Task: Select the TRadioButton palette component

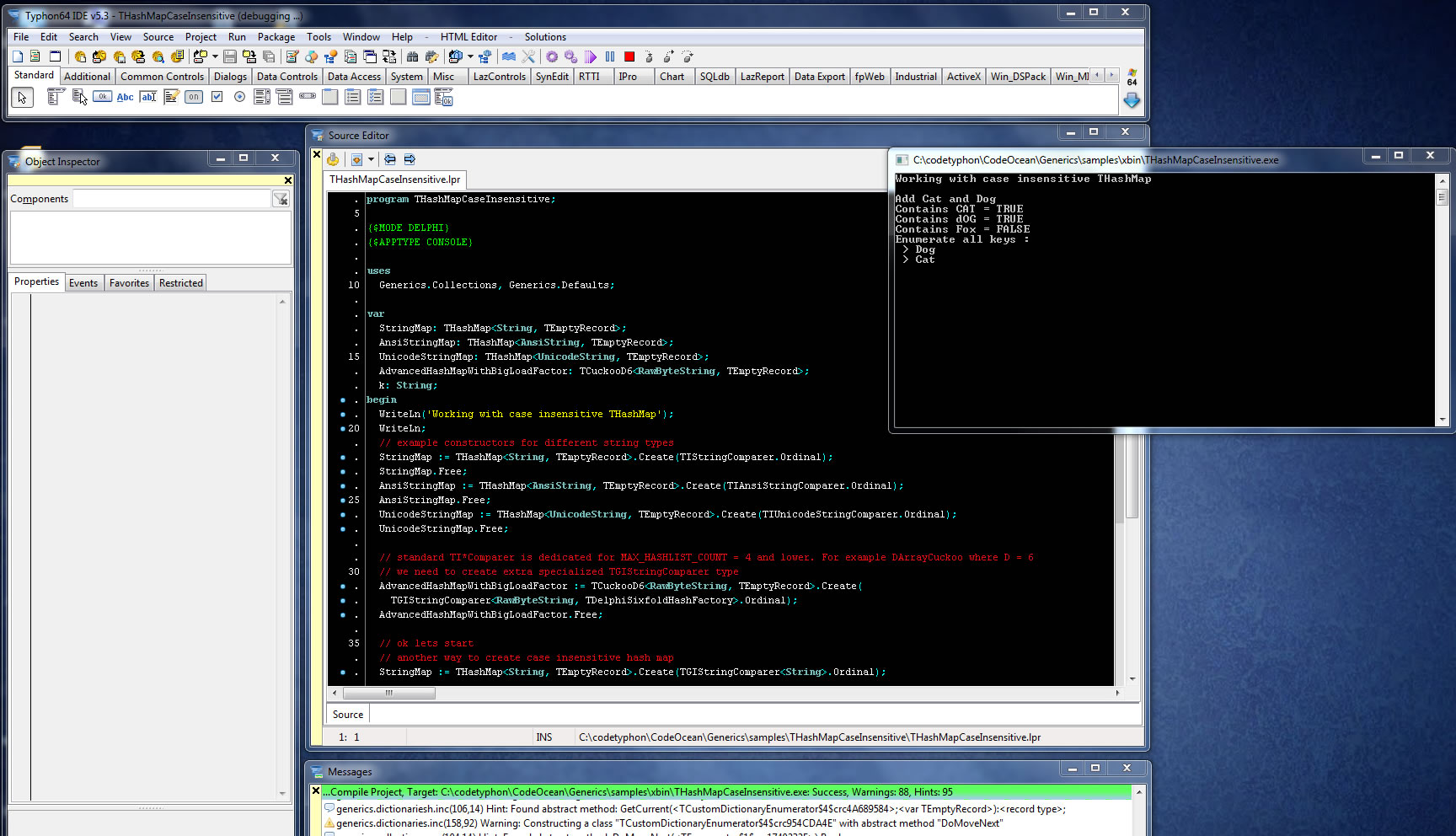Action: [239, 97]
